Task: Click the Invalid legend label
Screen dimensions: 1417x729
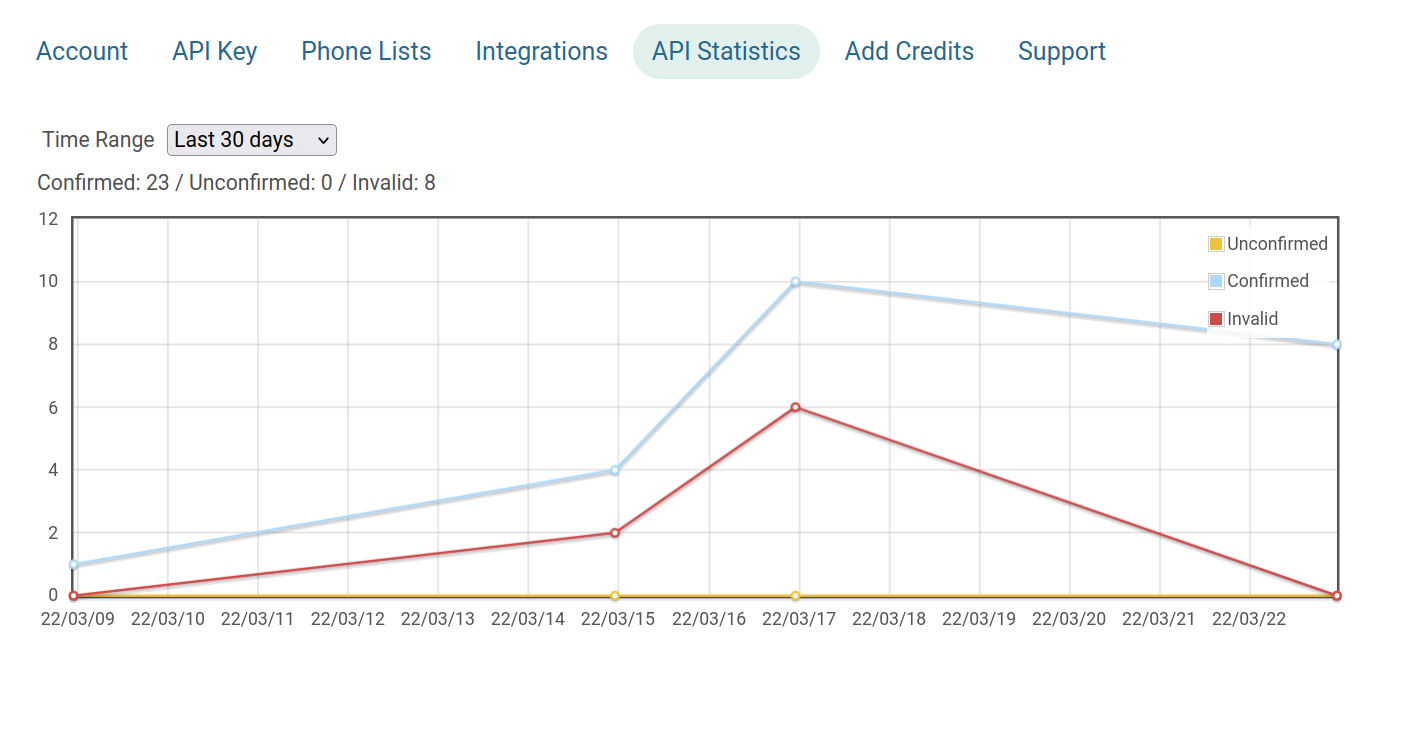Action: click(1253, 319)
